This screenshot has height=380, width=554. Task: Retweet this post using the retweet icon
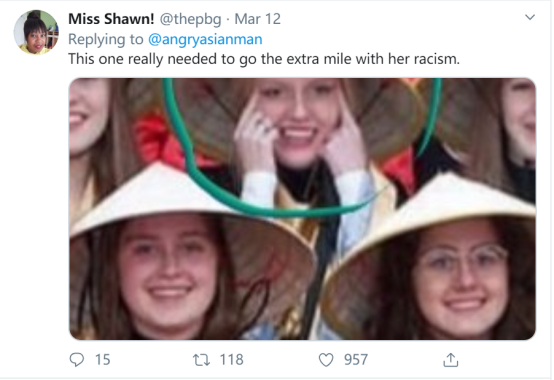pos(201,360)
